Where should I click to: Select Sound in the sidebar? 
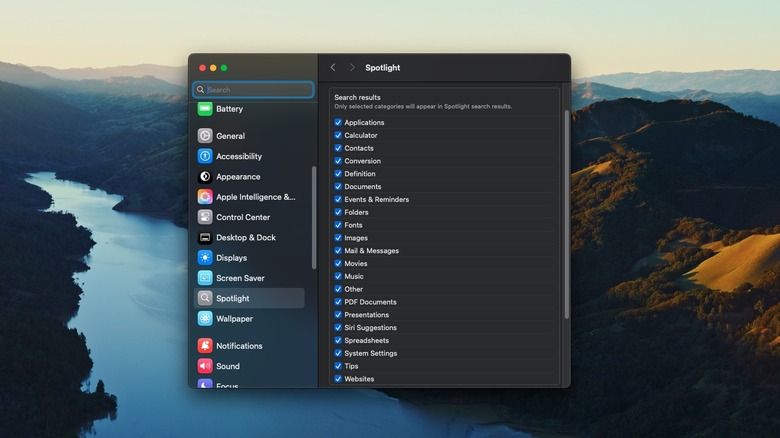228,366
